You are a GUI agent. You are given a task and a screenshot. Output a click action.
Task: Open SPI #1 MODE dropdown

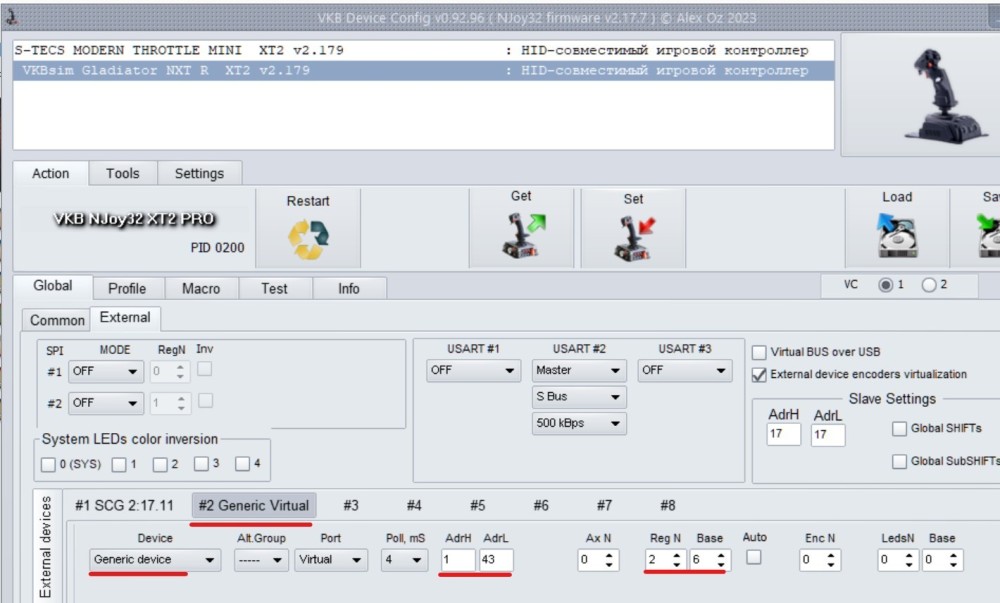pyautogui.click(x=105, y=371)
